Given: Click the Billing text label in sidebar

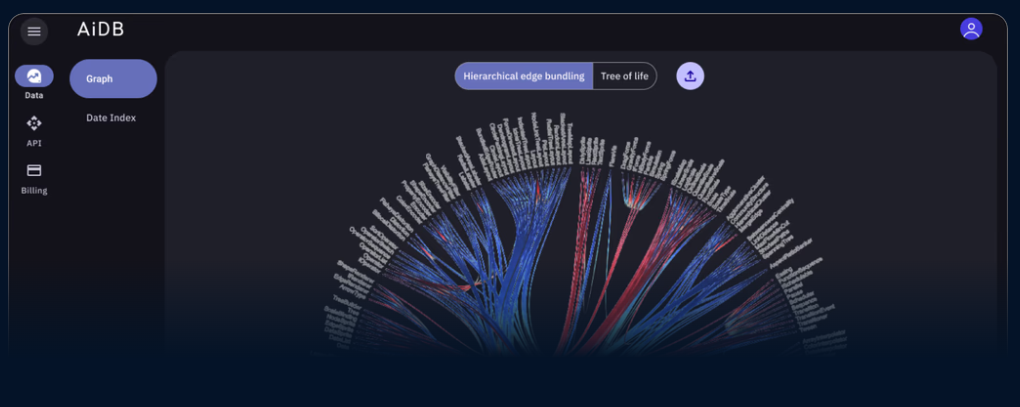Looking at the screenshot, I should [34, 190].
